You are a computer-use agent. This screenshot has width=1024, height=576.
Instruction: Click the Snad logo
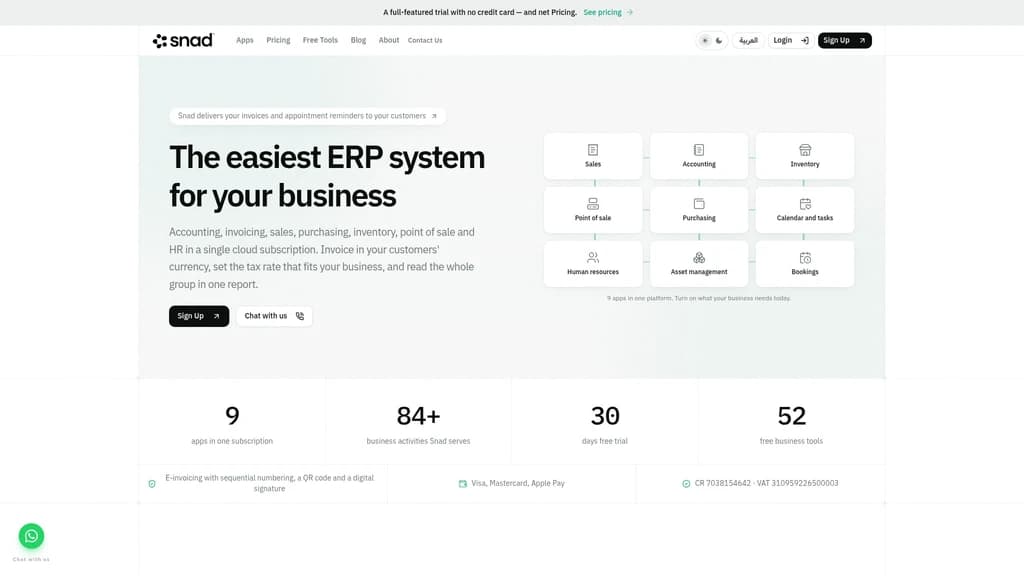point(183,40)
